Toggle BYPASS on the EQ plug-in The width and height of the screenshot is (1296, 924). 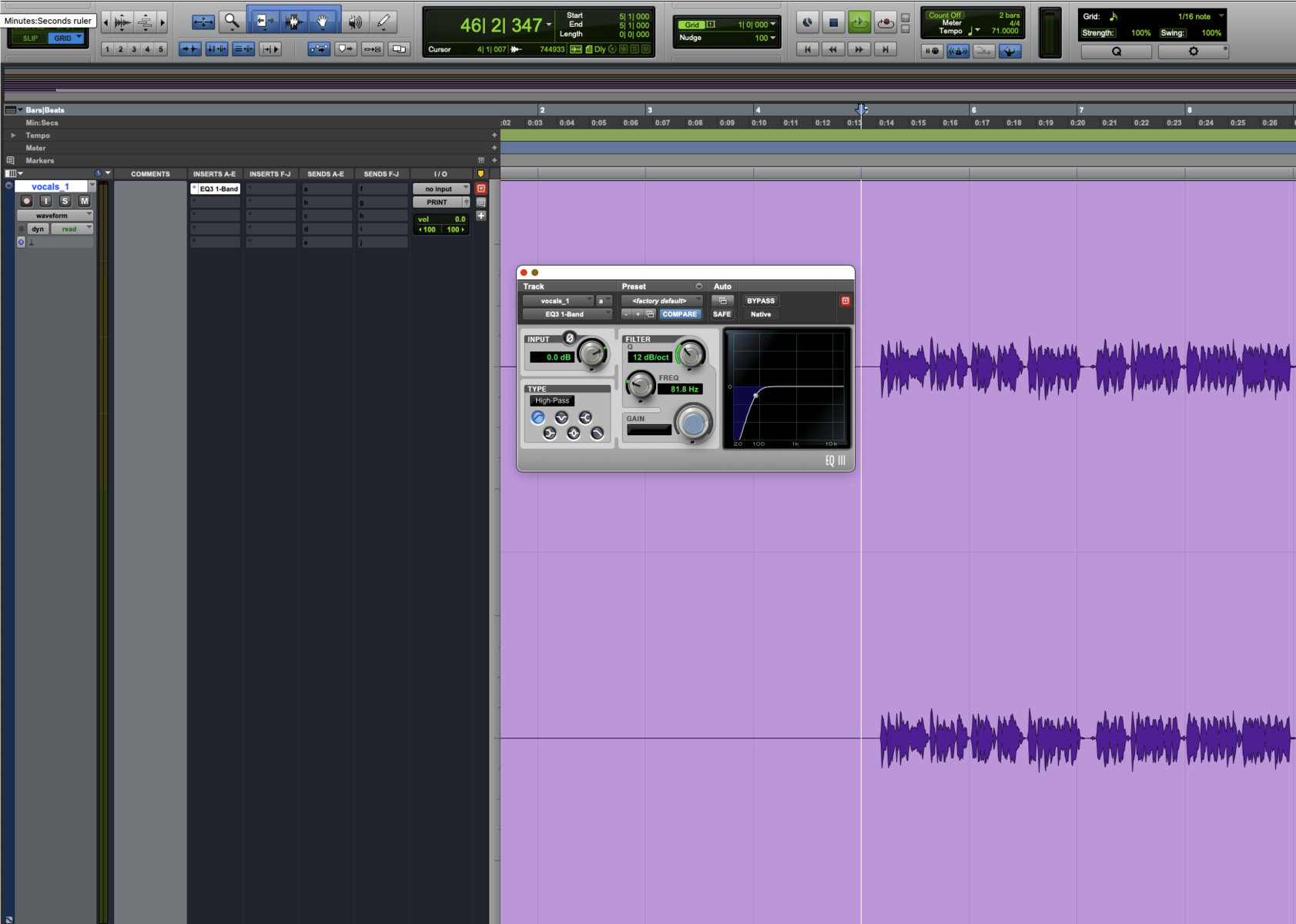(x=761, y=301)
